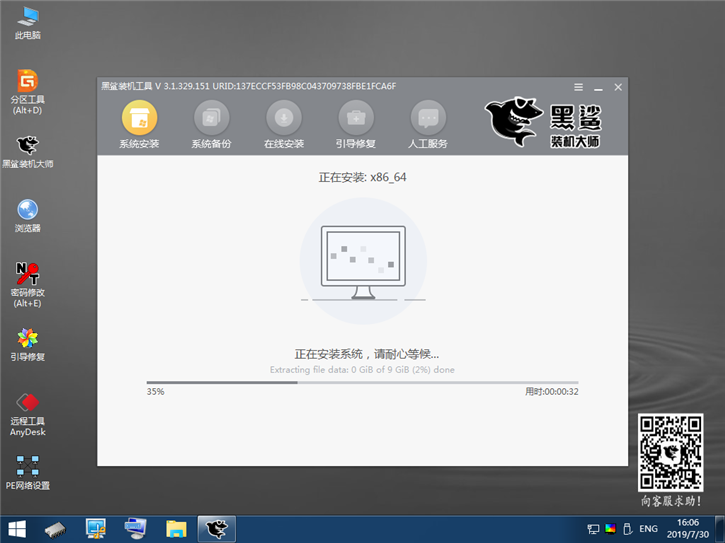Image resolution: width=725 pixels, height=543 pixels.
Task: Open the hamburger menu in title bar
Action: (x=579, y=87)
